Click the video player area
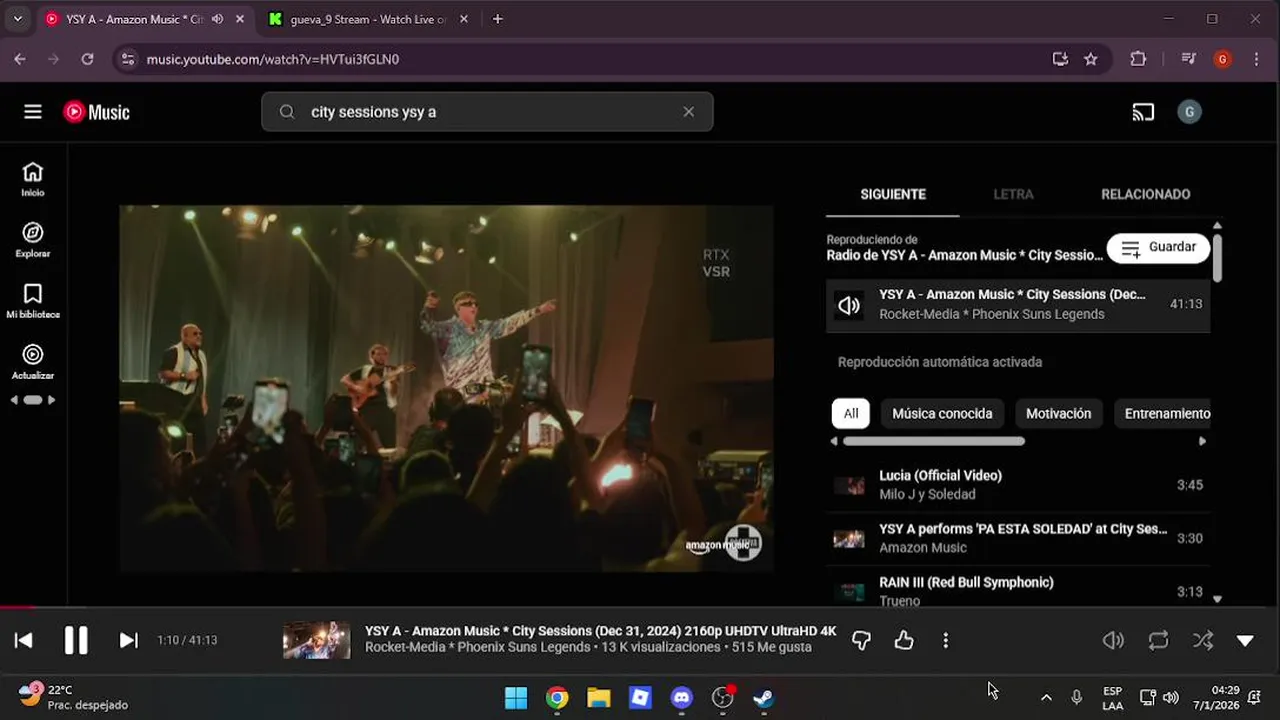 coord(446,388)
